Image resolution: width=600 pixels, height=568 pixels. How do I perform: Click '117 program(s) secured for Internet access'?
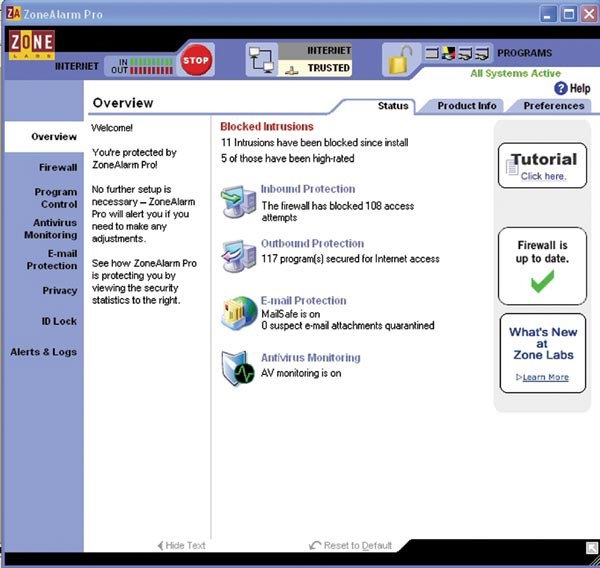[350, 259]
